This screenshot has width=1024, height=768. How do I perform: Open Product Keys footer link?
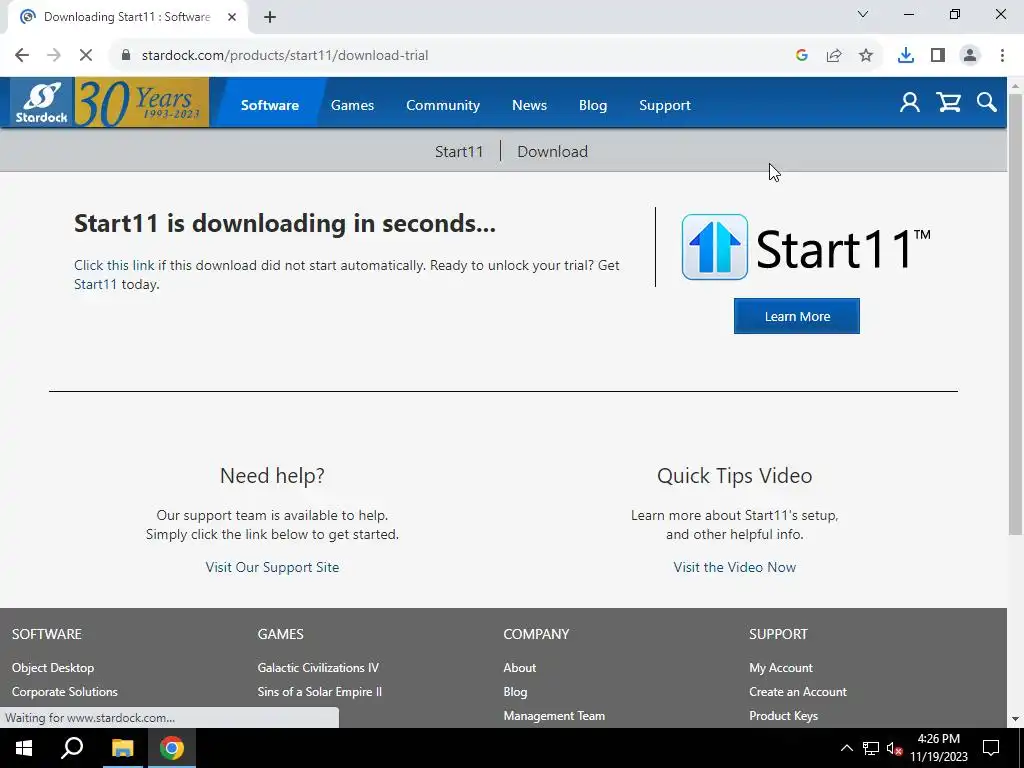click(784, 716)
